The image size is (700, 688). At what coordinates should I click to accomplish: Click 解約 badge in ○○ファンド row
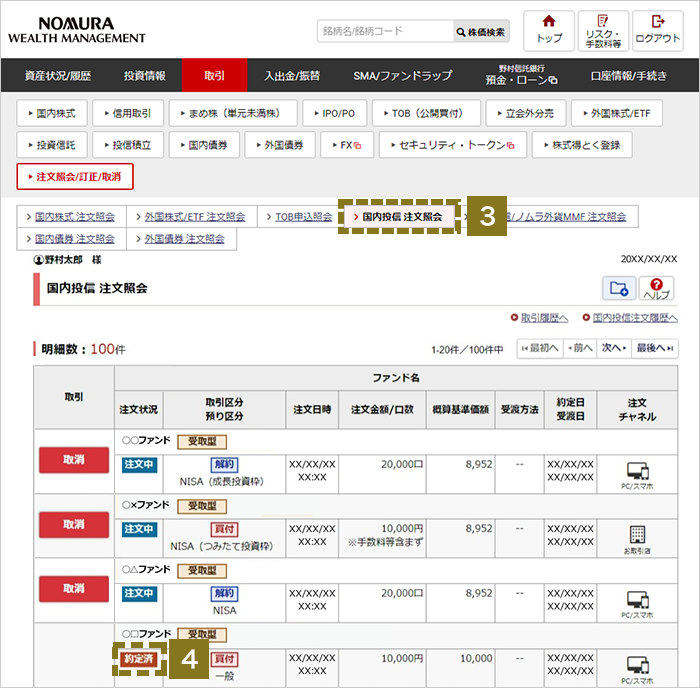pos(225,465)
